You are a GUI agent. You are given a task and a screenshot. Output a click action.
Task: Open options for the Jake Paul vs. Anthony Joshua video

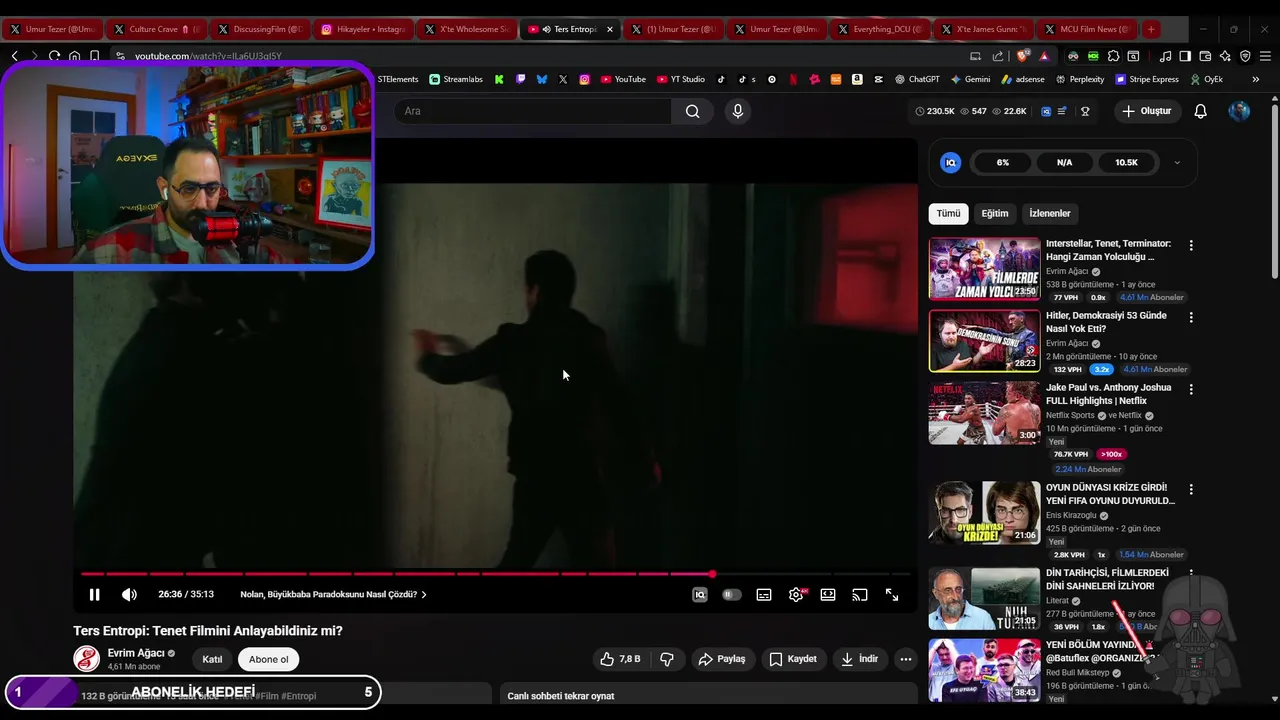click(x=1191, y=389)
